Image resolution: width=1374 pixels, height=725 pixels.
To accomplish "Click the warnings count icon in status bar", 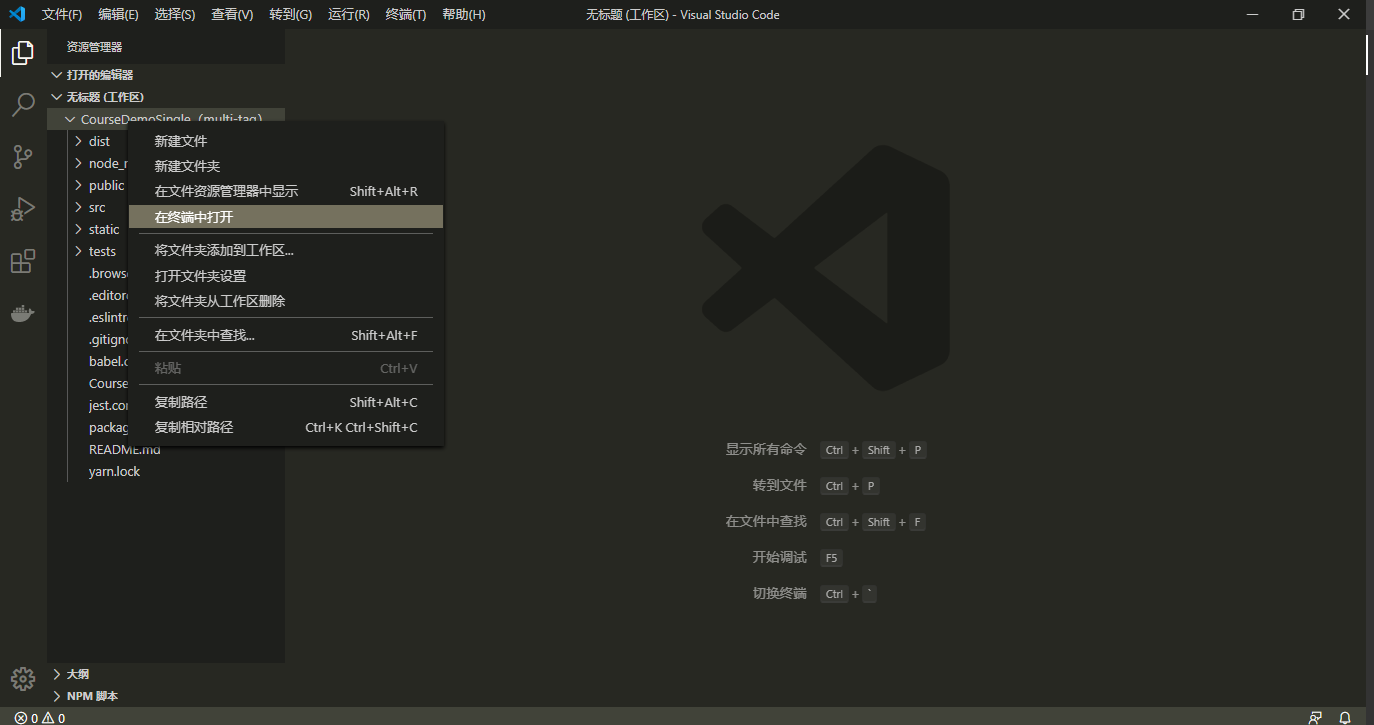I will (48, 718).
